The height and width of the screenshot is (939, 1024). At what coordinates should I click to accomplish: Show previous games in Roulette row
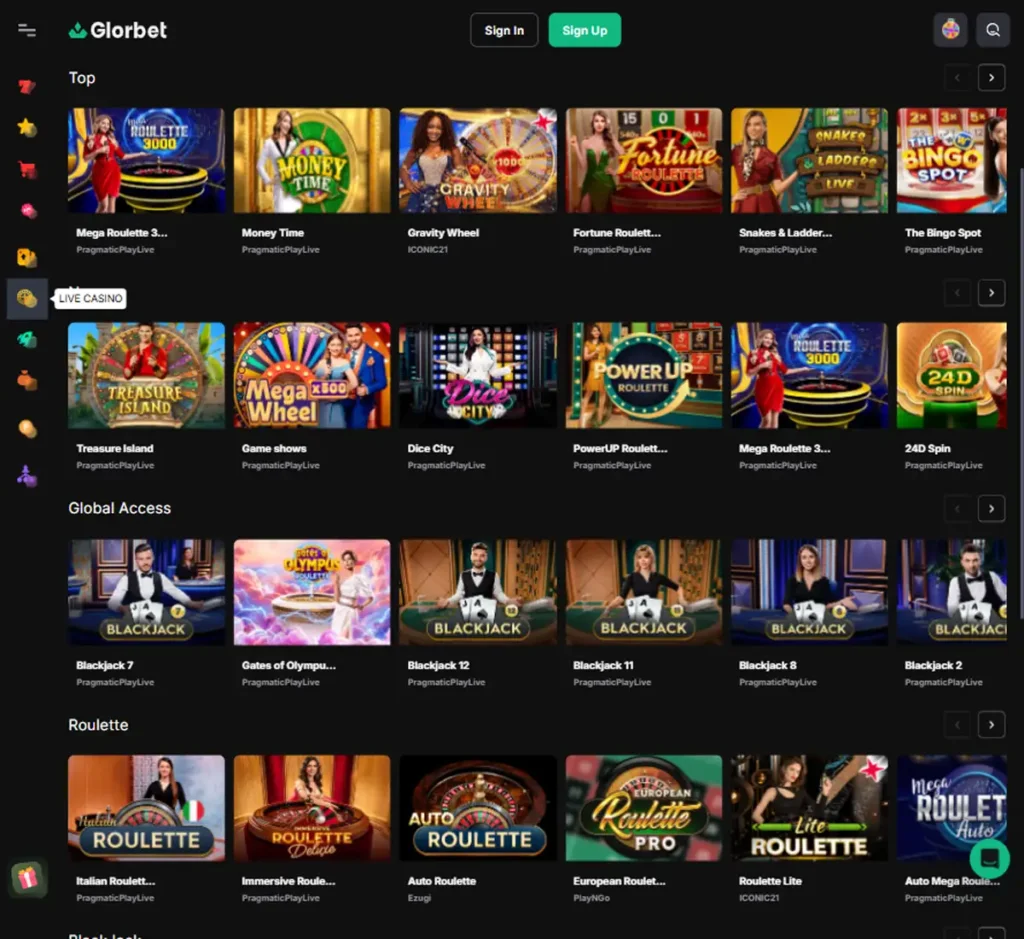click(957, 724)
